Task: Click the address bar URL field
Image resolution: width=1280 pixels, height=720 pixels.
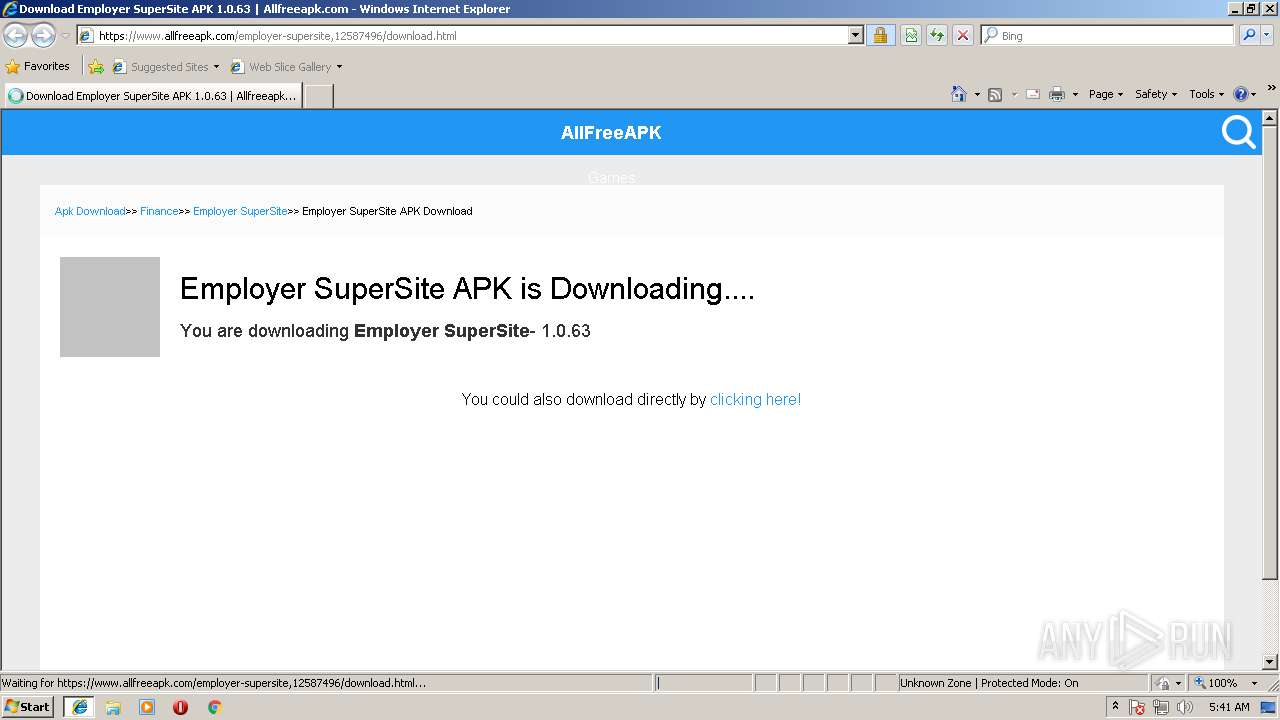Action: point(462,35)
